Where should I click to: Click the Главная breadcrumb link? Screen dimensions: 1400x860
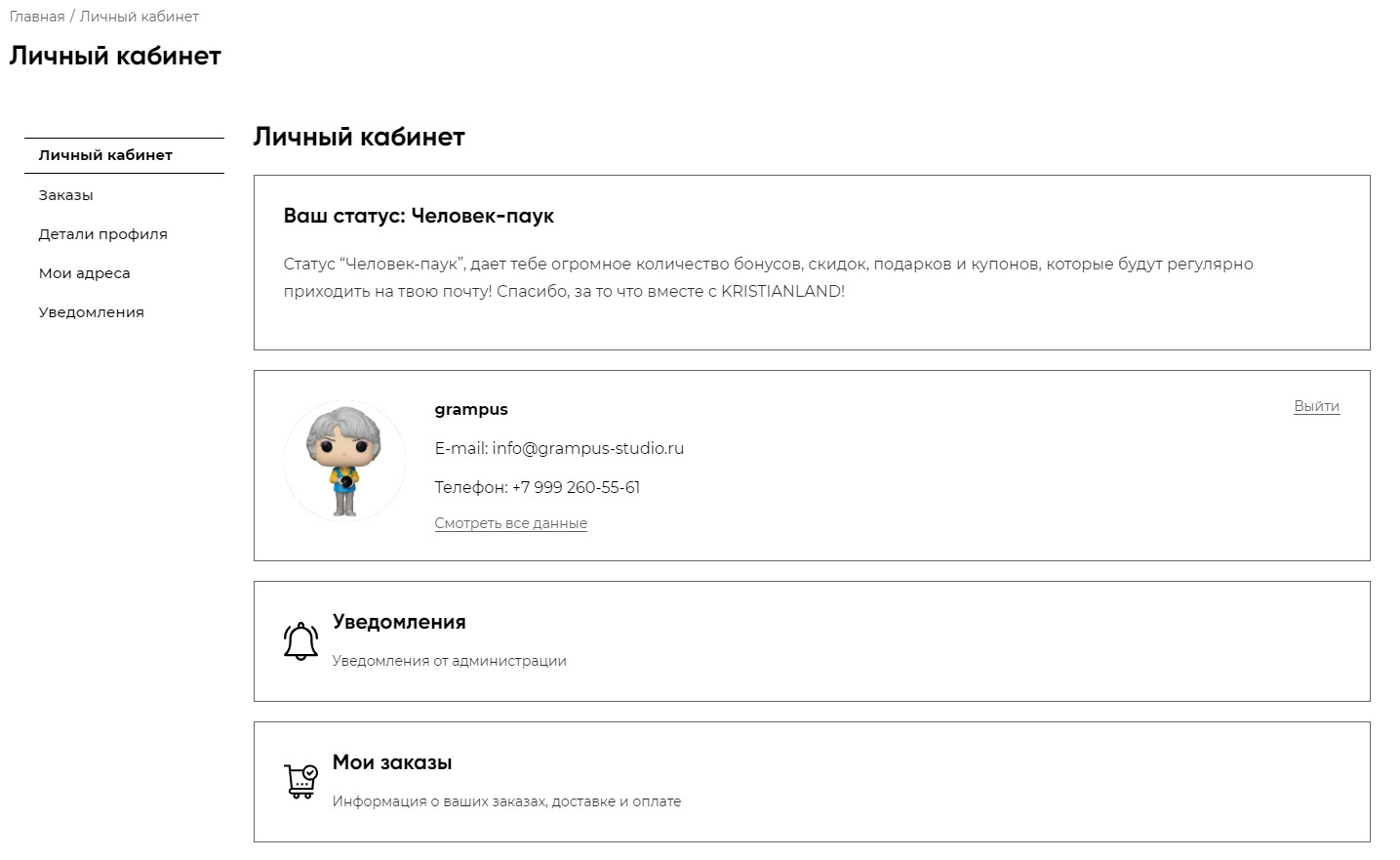click(x=36, y=17)
